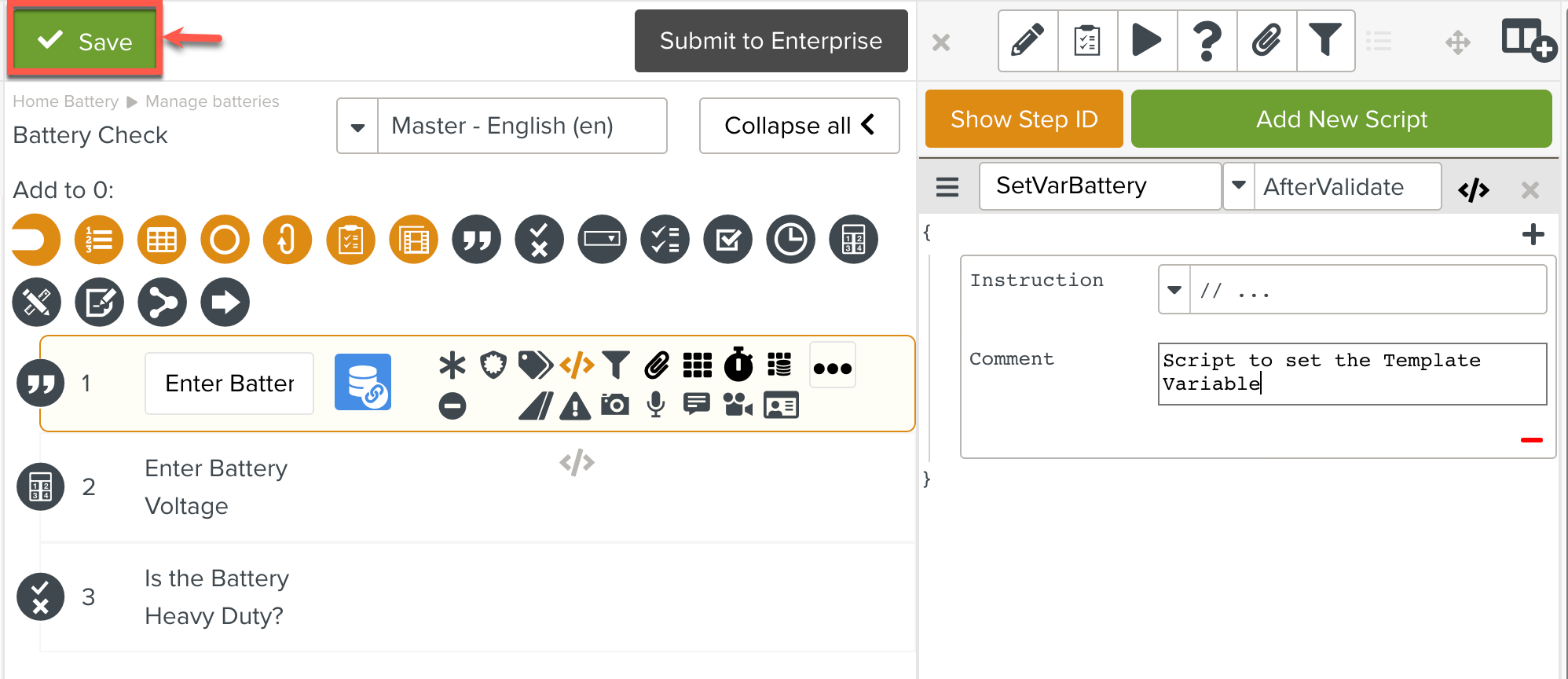
Task: Click the camera icon in step 1
Action: coord(614,406)
